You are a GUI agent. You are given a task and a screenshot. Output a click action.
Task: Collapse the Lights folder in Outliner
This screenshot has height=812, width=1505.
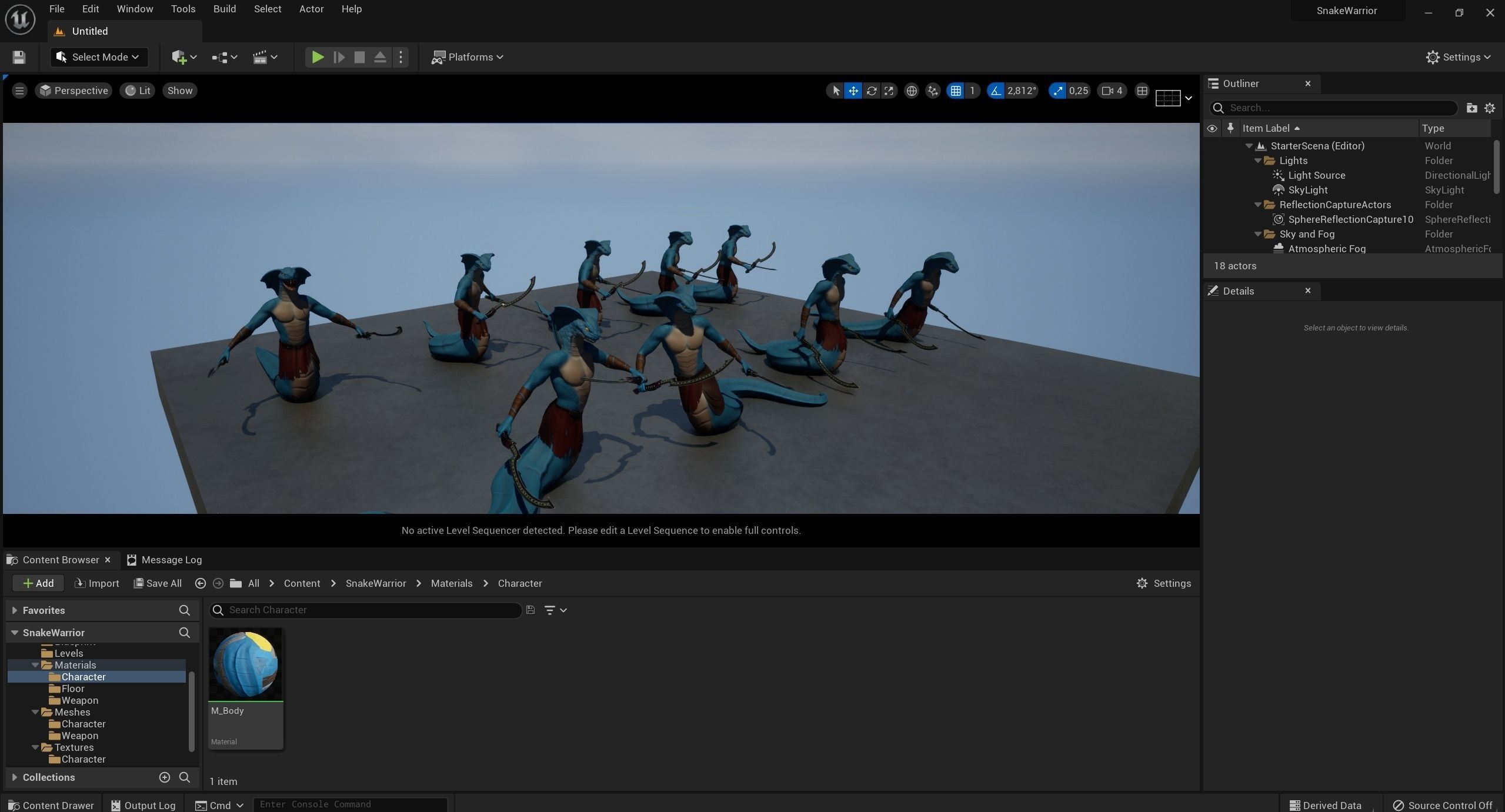(x=1258, y=161)
